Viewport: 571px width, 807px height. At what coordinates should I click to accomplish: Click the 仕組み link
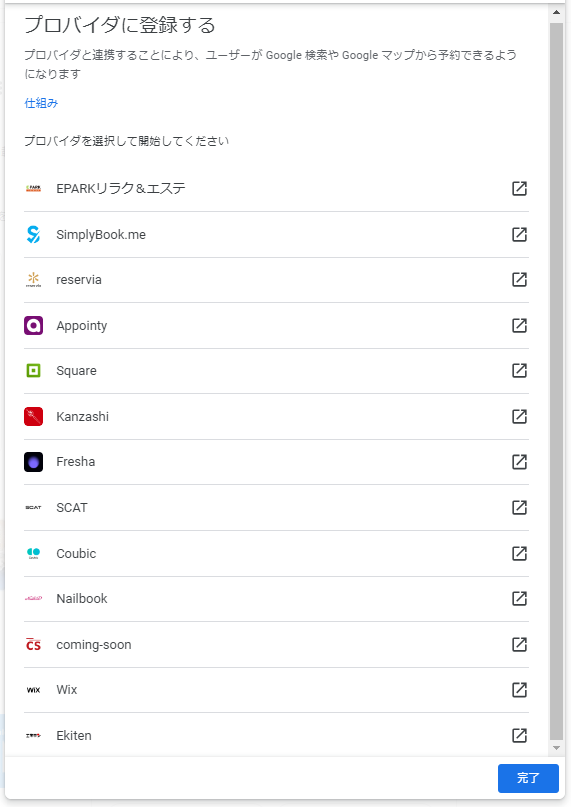[41, 103]
